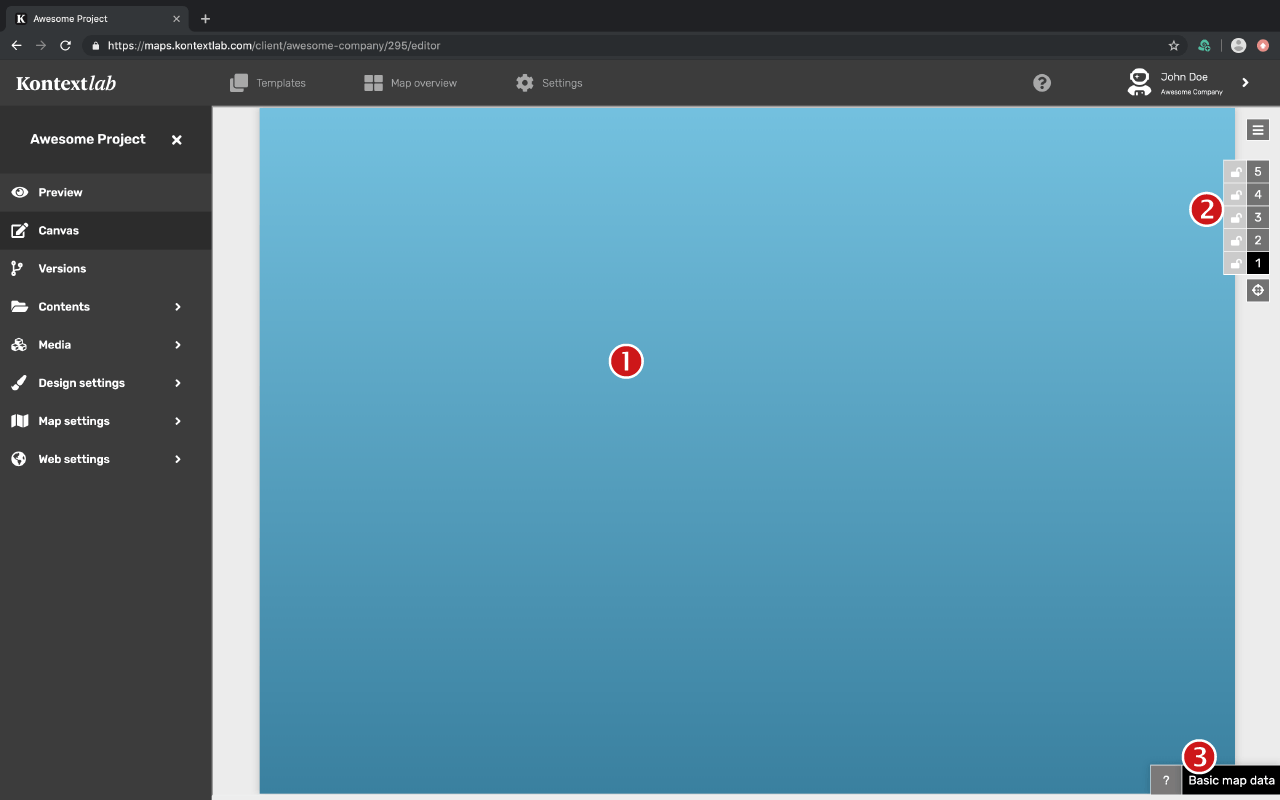Open the help question mark icon in header

(x=1042, y=83)
